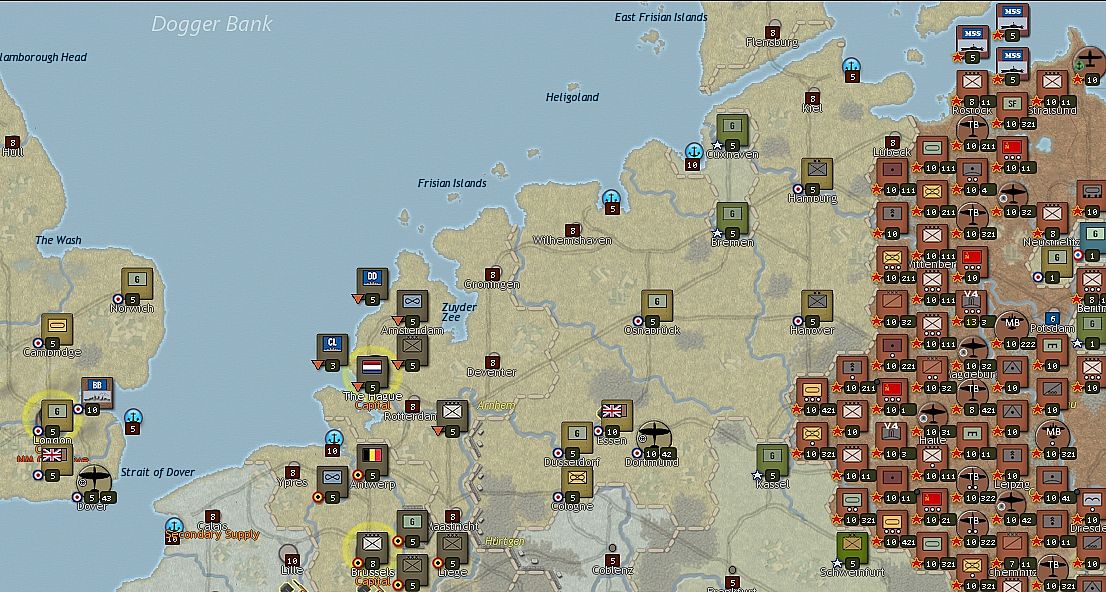This screenshot has height=592, width=1106.
Task: Select the infantry unit beside Rotterdam
Action: pyautogui.click(x=452, y=416)
